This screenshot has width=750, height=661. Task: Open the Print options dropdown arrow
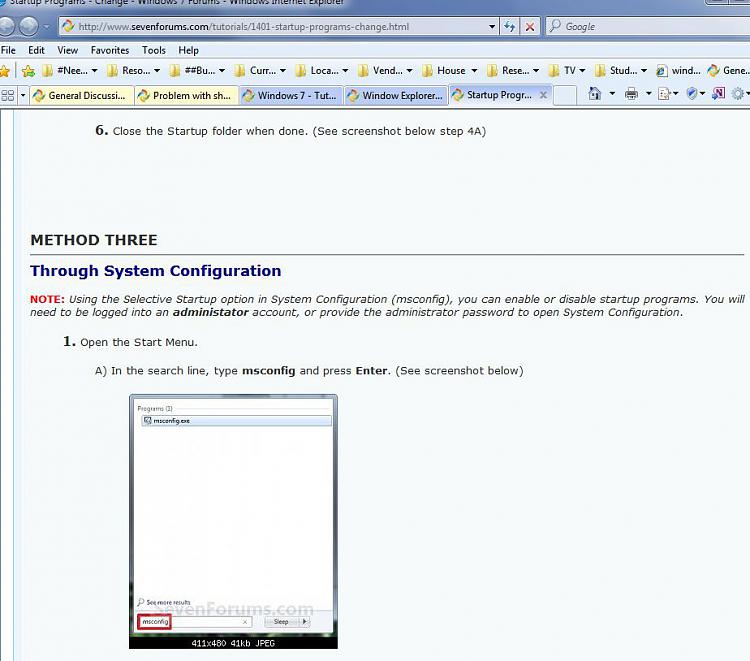[x=649, y=94]
